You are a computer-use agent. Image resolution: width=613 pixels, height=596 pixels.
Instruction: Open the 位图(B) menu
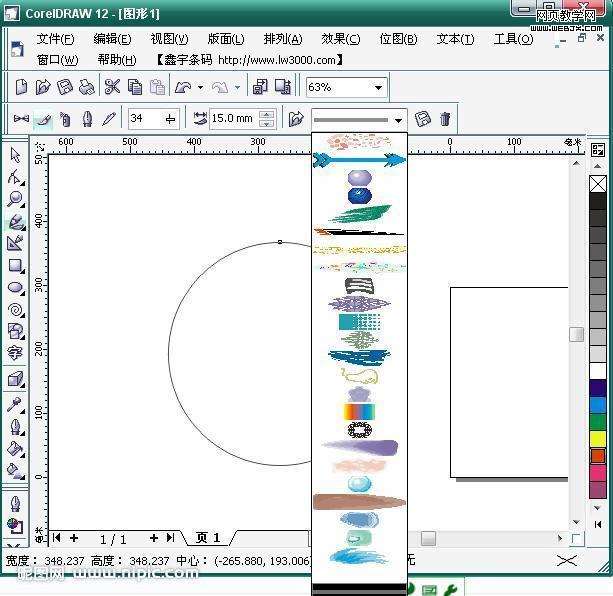click(398, 39)
